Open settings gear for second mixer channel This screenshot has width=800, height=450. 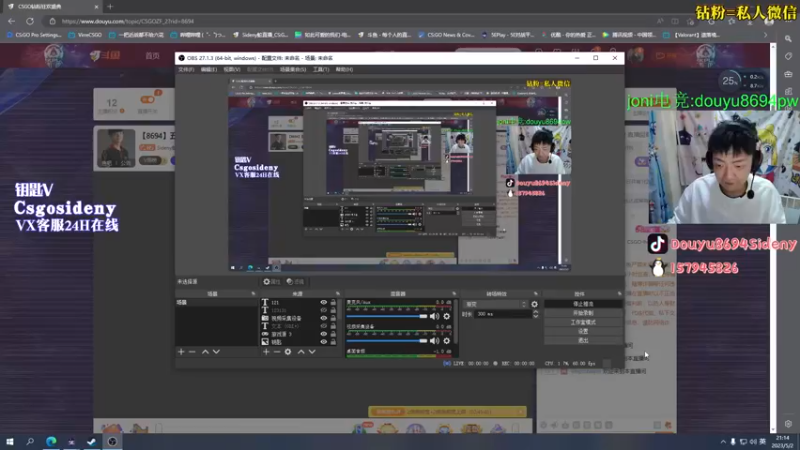(x=447, y=341)
